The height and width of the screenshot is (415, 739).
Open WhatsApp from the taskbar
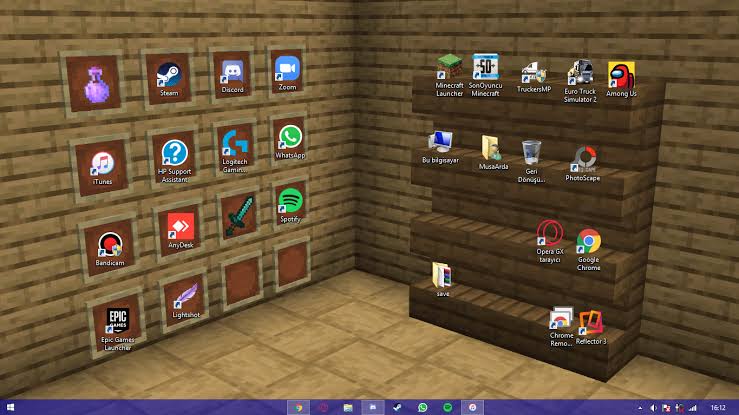click(422, 407)
